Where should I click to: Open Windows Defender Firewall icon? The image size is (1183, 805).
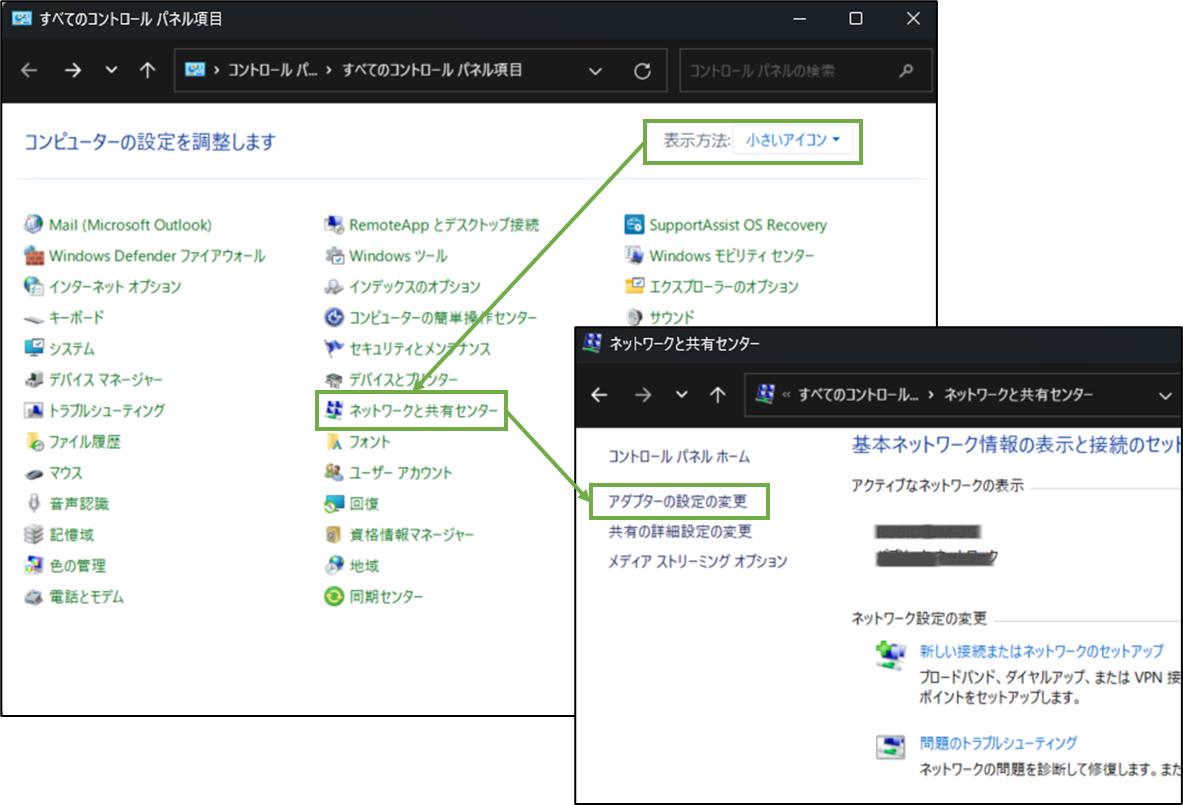point(33,256)
